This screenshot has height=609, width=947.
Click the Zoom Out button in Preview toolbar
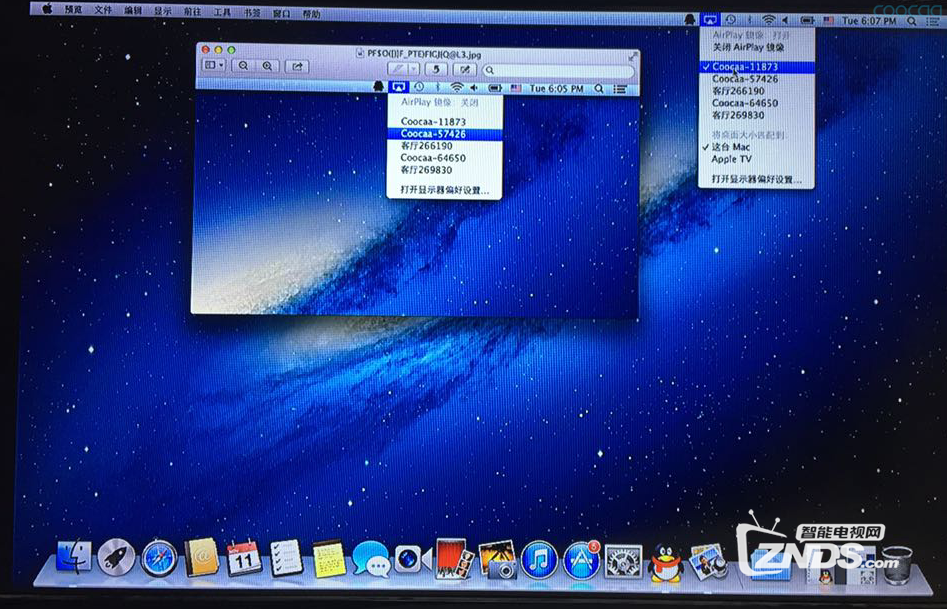tap(243, 66)
